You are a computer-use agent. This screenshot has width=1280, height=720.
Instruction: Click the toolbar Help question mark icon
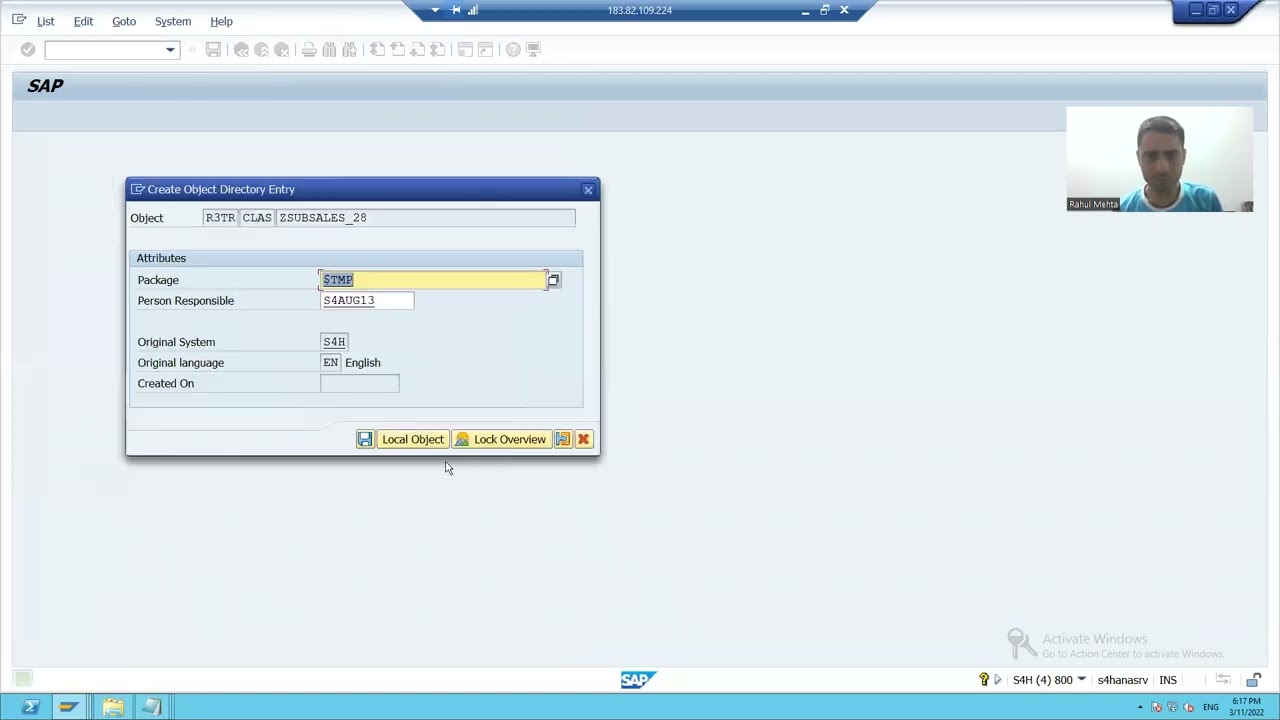(513, 49)
